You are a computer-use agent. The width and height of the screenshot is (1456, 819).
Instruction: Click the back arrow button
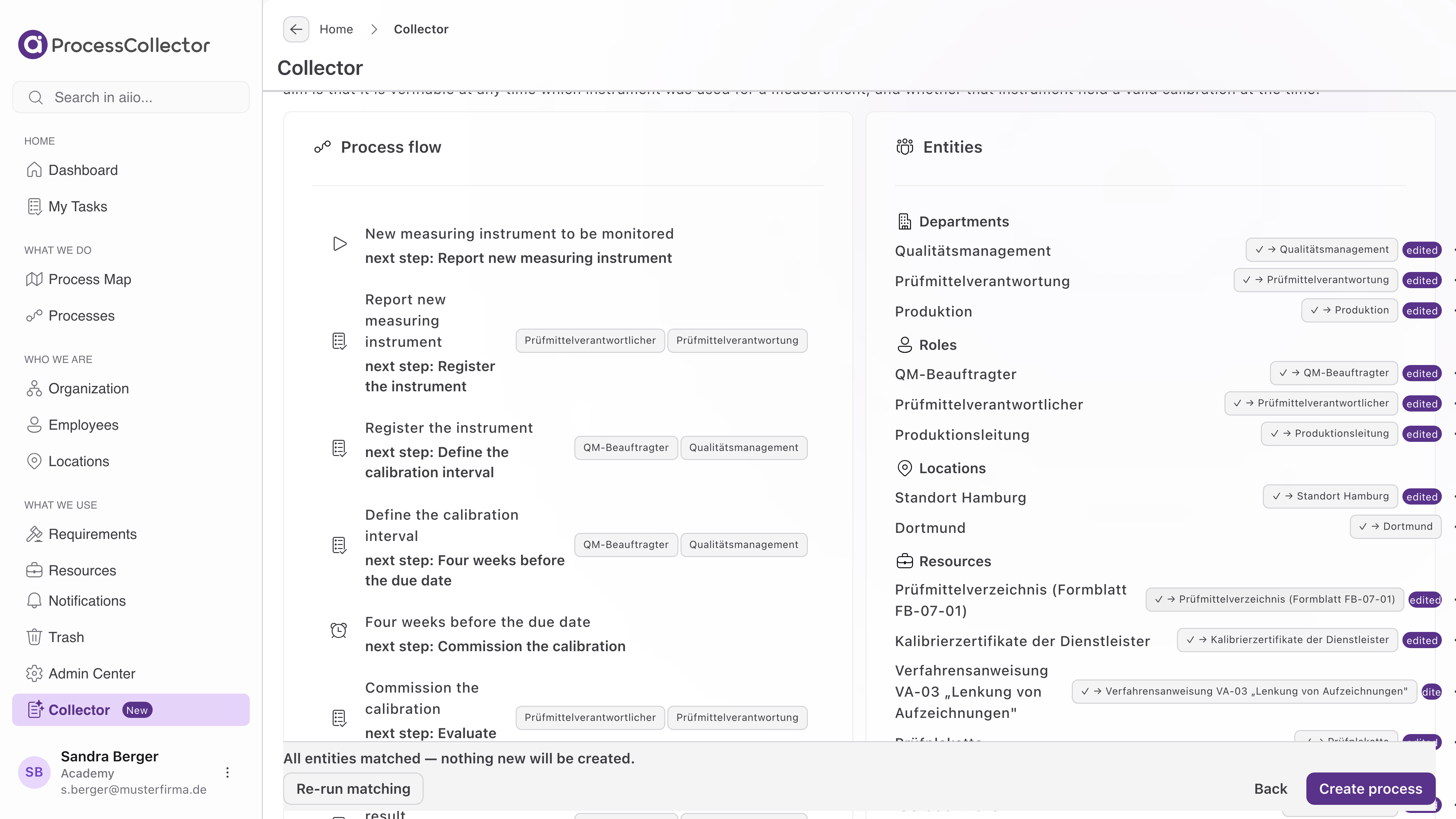coord(296,29)
